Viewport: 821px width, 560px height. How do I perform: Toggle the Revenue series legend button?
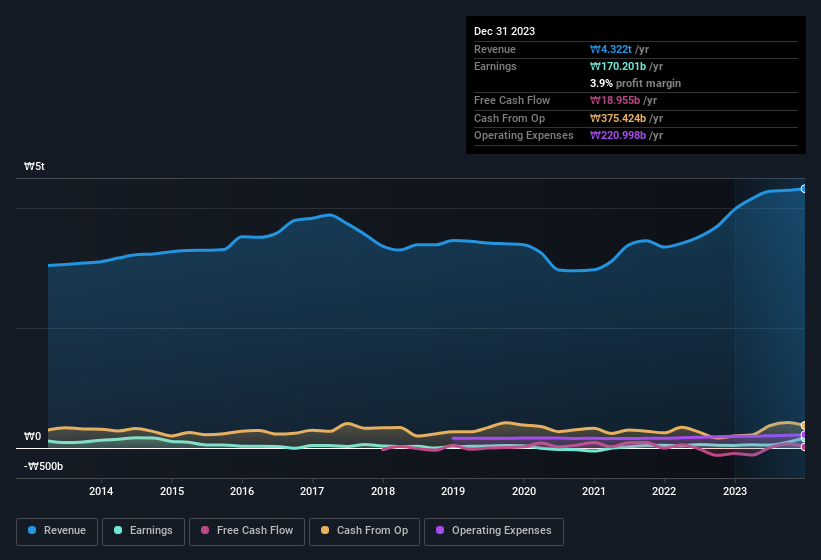point(57,530)
